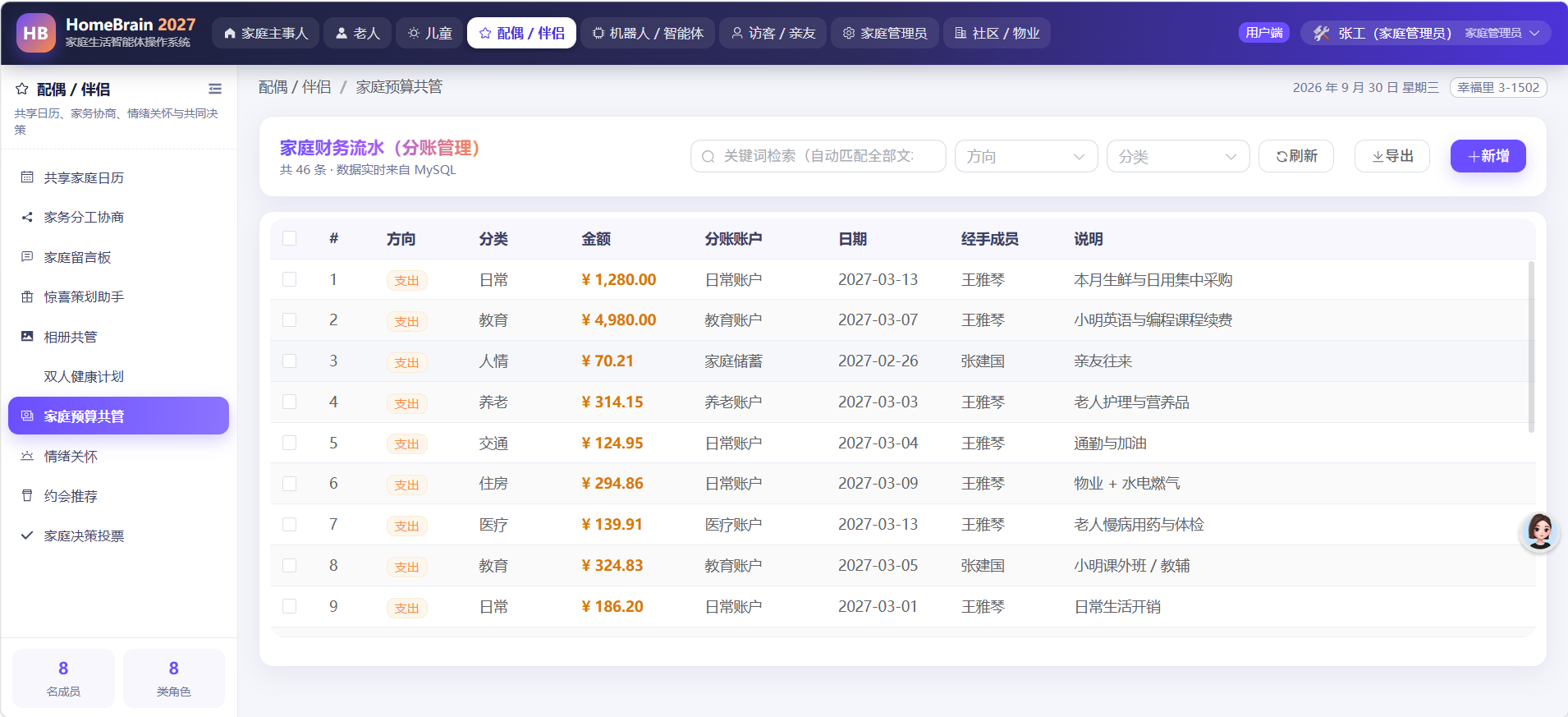Click the HB HomeBrain logo icon
The width and height of the screenshot is (1568, 717).
click(36, 33)
